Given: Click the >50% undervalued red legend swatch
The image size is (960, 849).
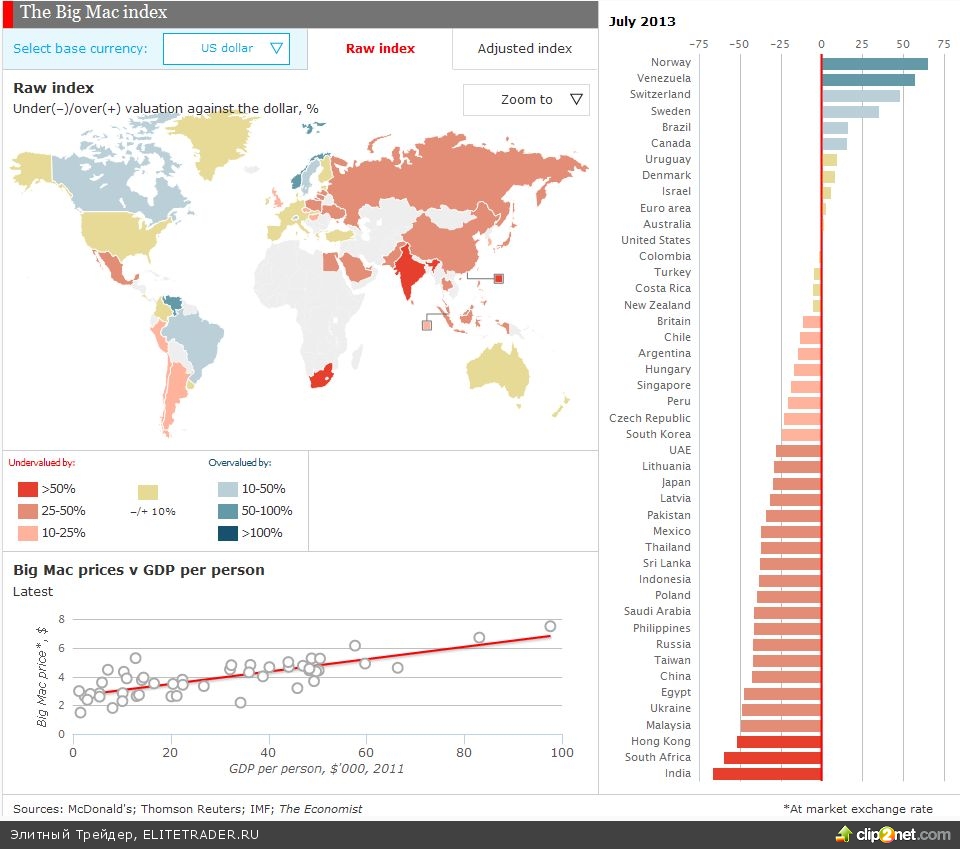Looking at the screenshot, I should tap(28, 489).
